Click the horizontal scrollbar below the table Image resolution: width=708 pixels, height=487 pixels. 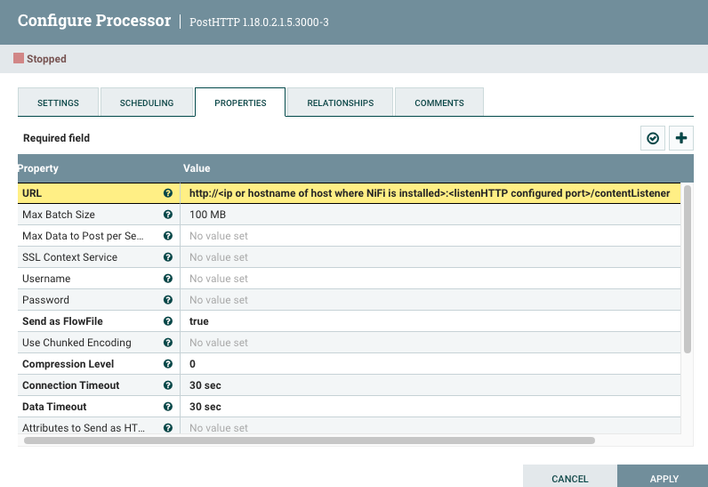pos(309,440)
